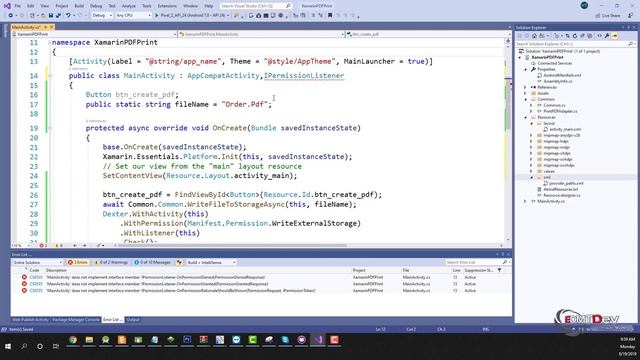640x360 pixels.
Task: Open the Any CPU platform dropdown
Action: pos(133,16)
